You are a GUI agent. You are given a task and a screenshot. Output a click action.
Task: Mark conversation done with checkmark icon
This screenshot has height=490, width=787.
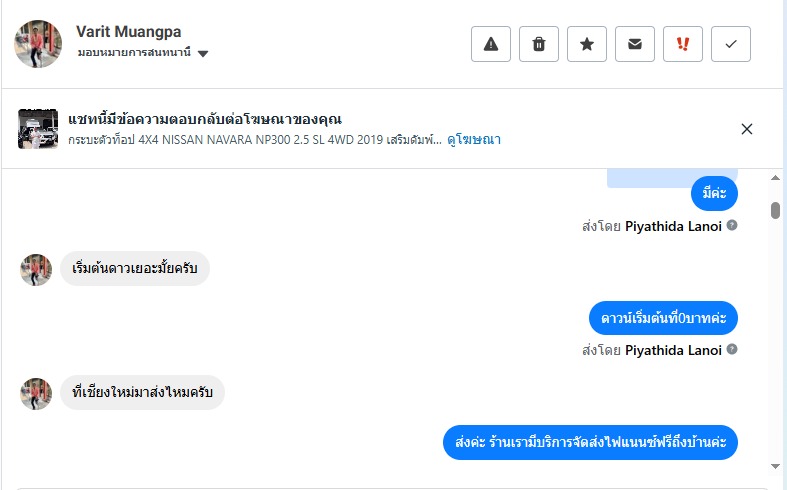731,44
